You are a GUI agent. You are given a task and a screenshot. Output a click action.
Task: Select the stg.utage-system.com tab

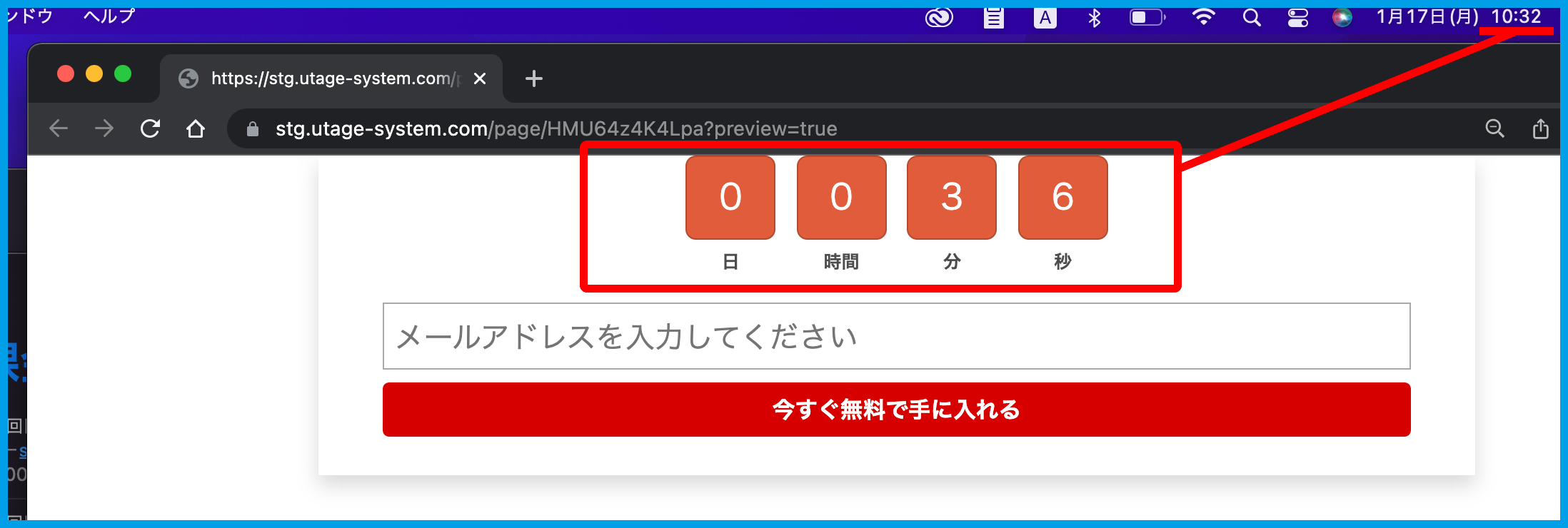(328, 78)
